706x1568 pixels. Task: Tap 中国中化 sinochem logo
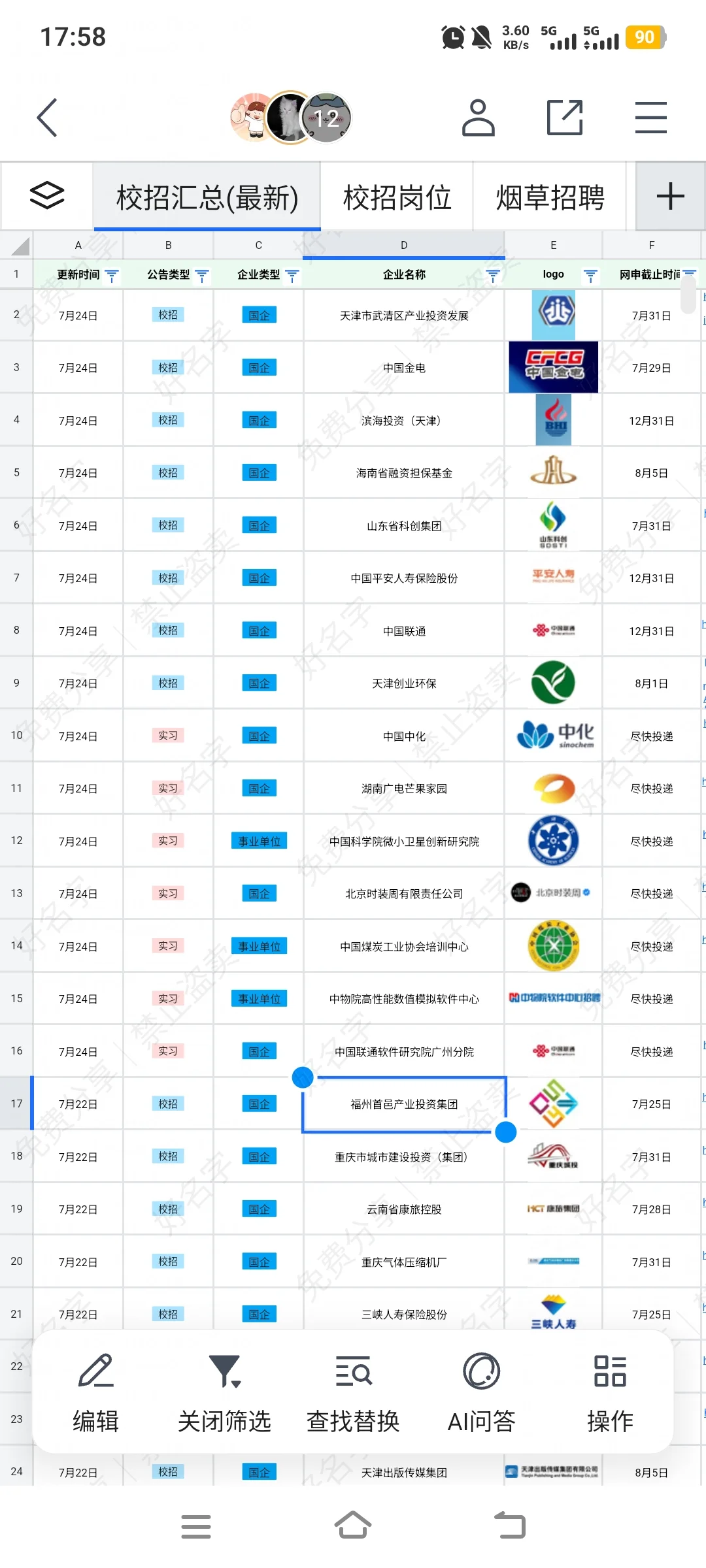(555, 735)
